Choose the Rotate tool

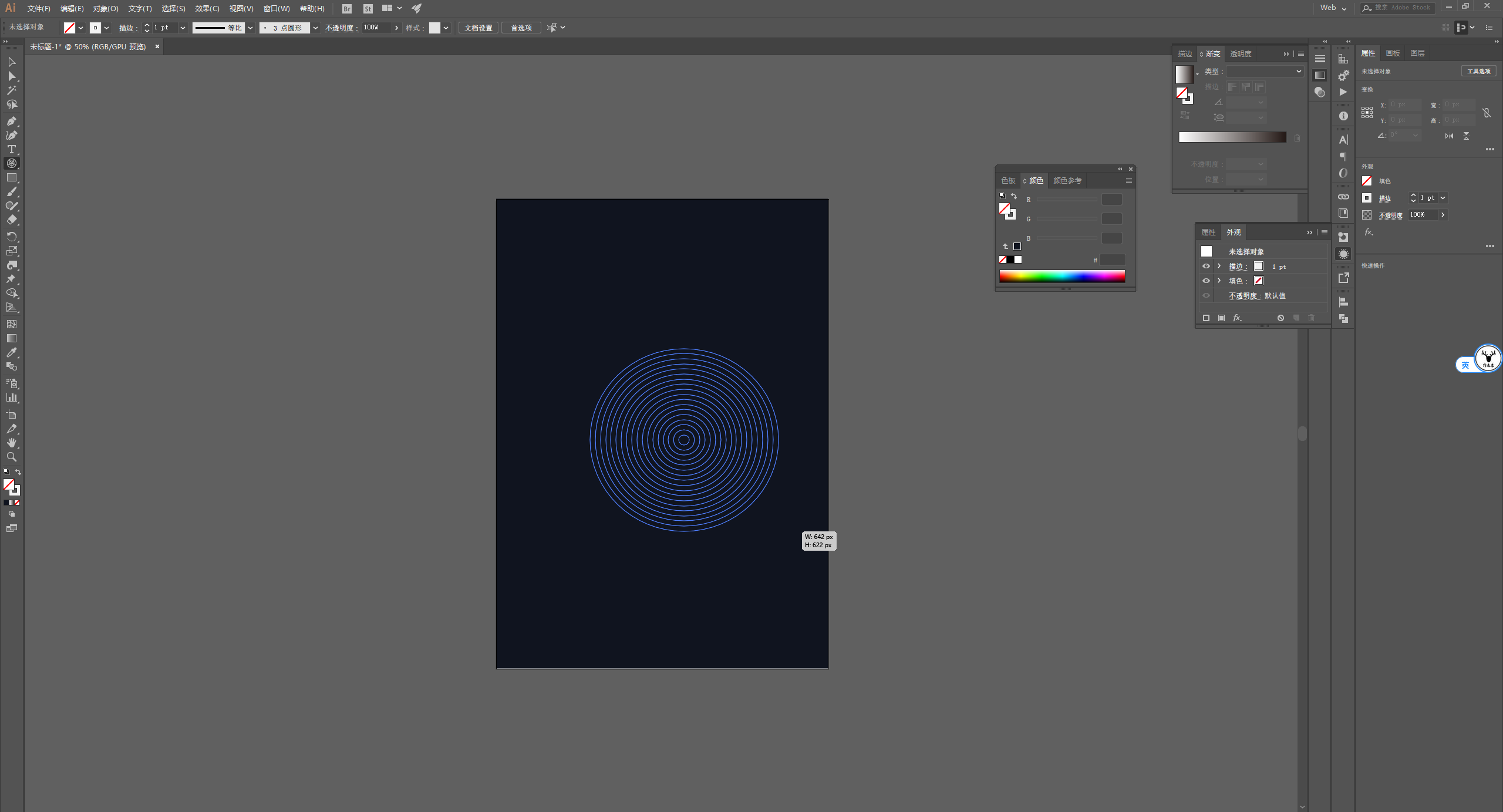click(x=11, y=236)
